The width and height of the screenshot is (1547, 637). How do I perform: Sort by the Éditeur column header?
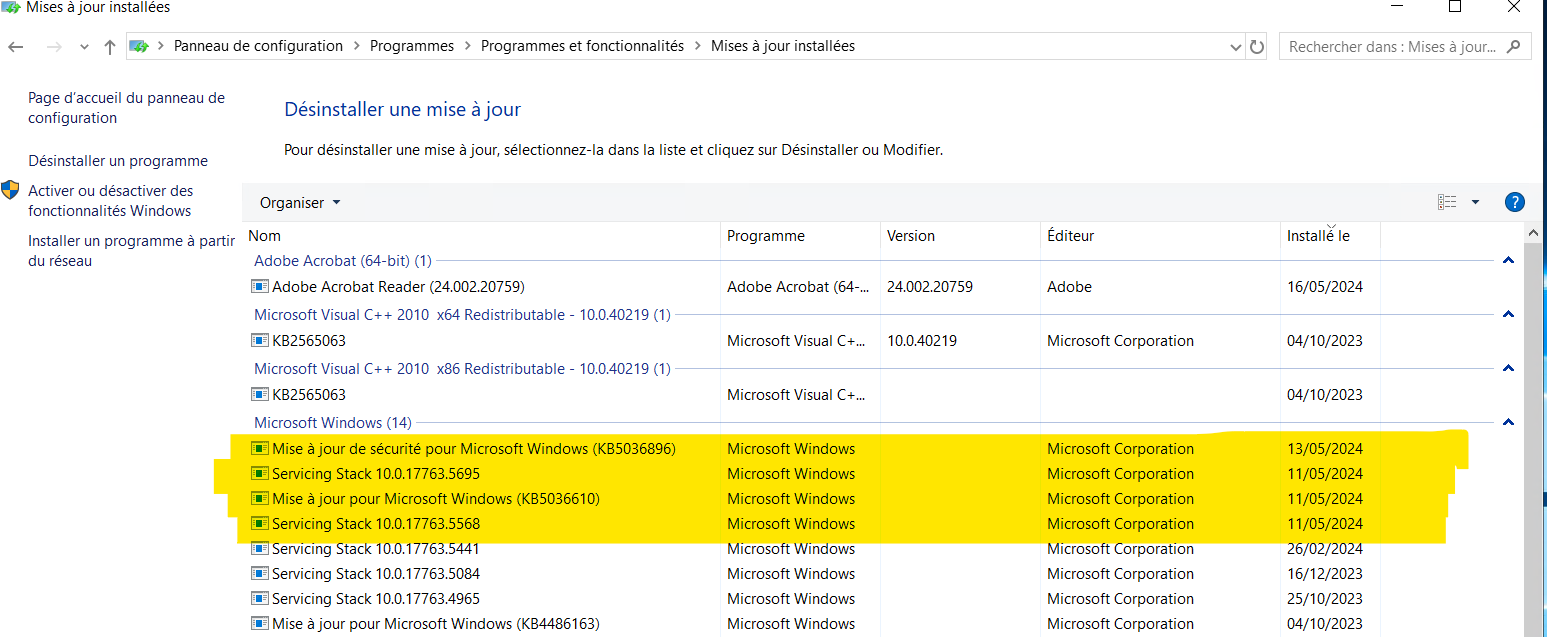(1160, 236)
